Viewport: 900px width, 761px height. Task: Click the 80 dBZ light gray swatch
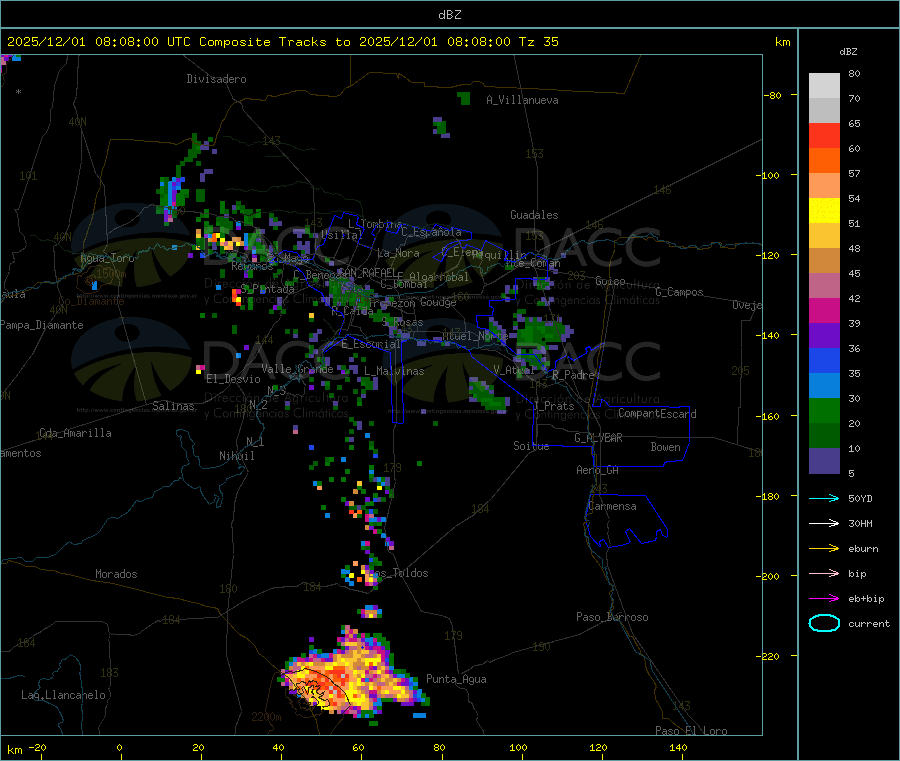(x=824, y=86)
